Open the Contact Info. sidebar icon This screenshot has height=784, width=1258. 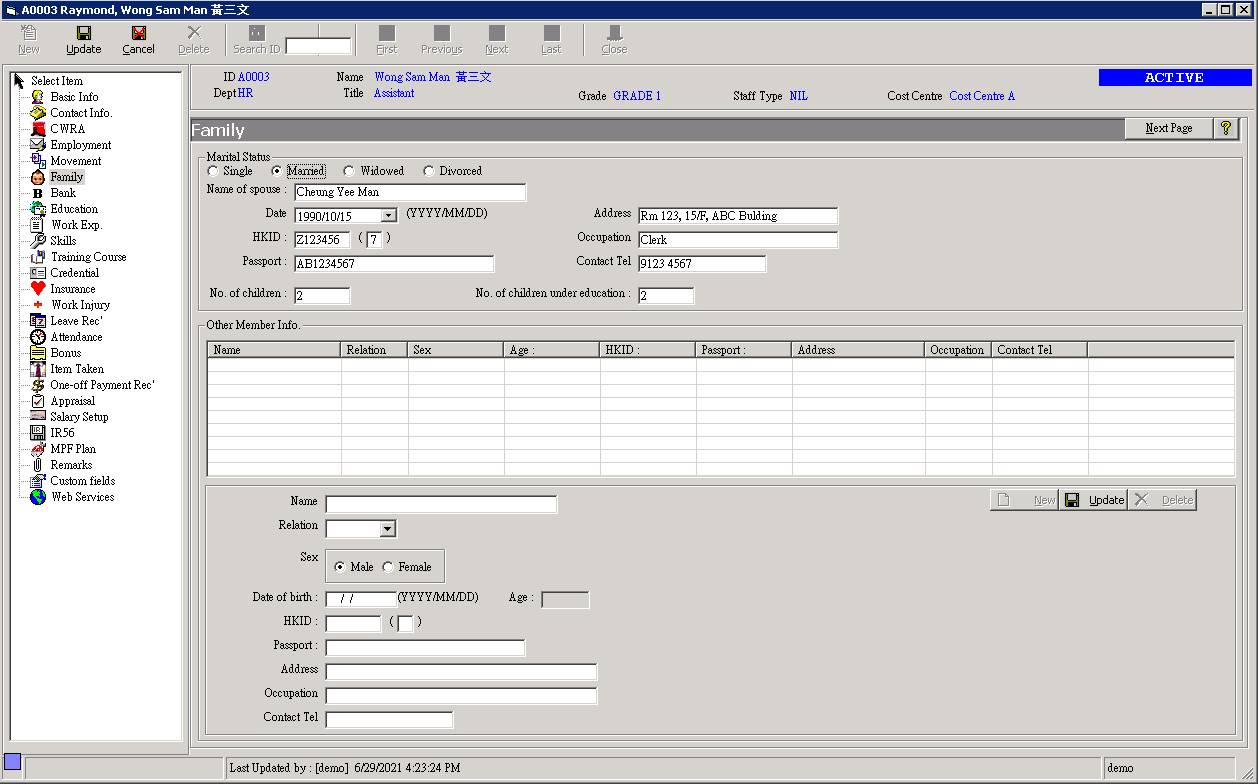[38, 113]
